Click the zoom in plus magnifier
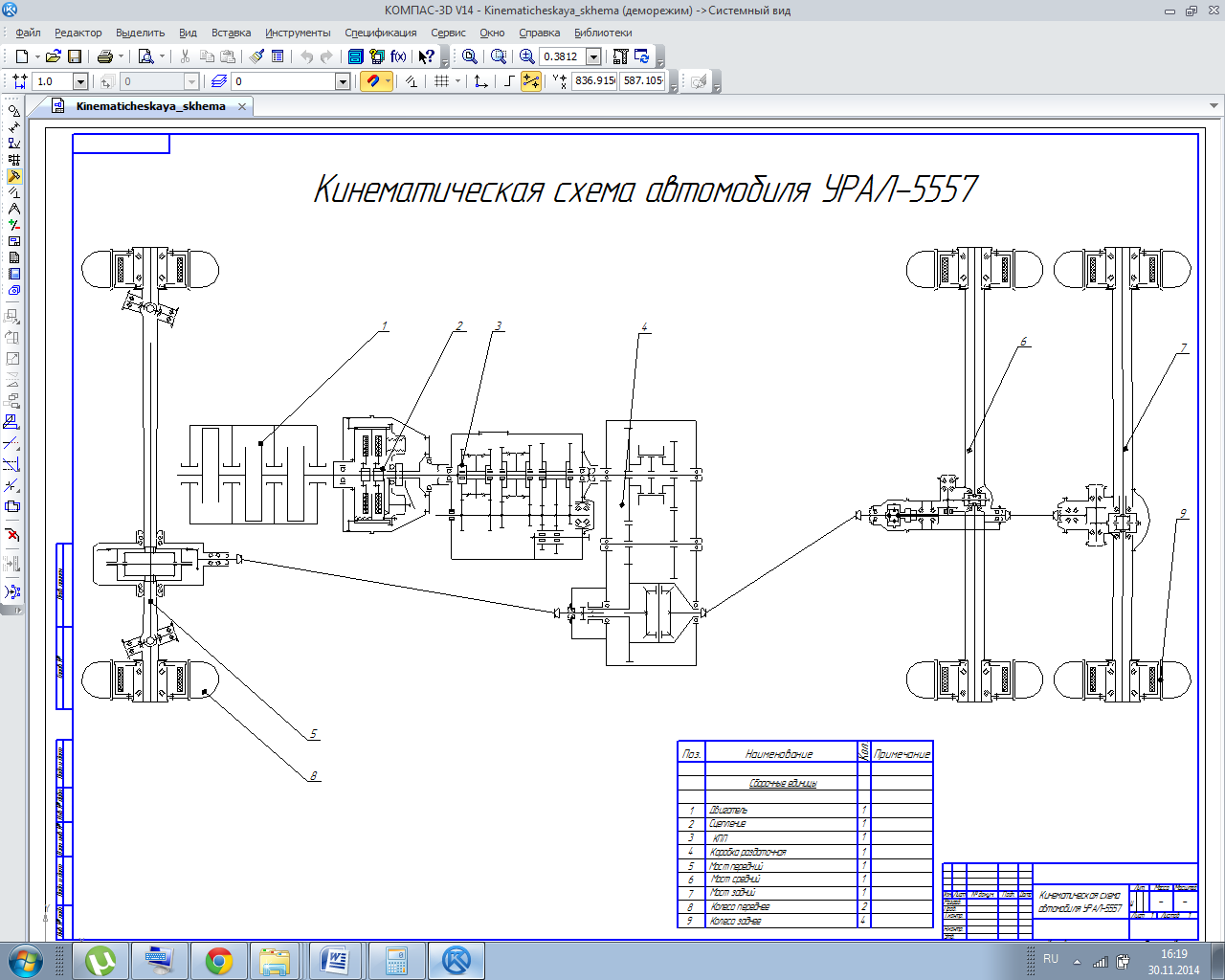The height and width of the screenshot is (980, 1225). 526,56
